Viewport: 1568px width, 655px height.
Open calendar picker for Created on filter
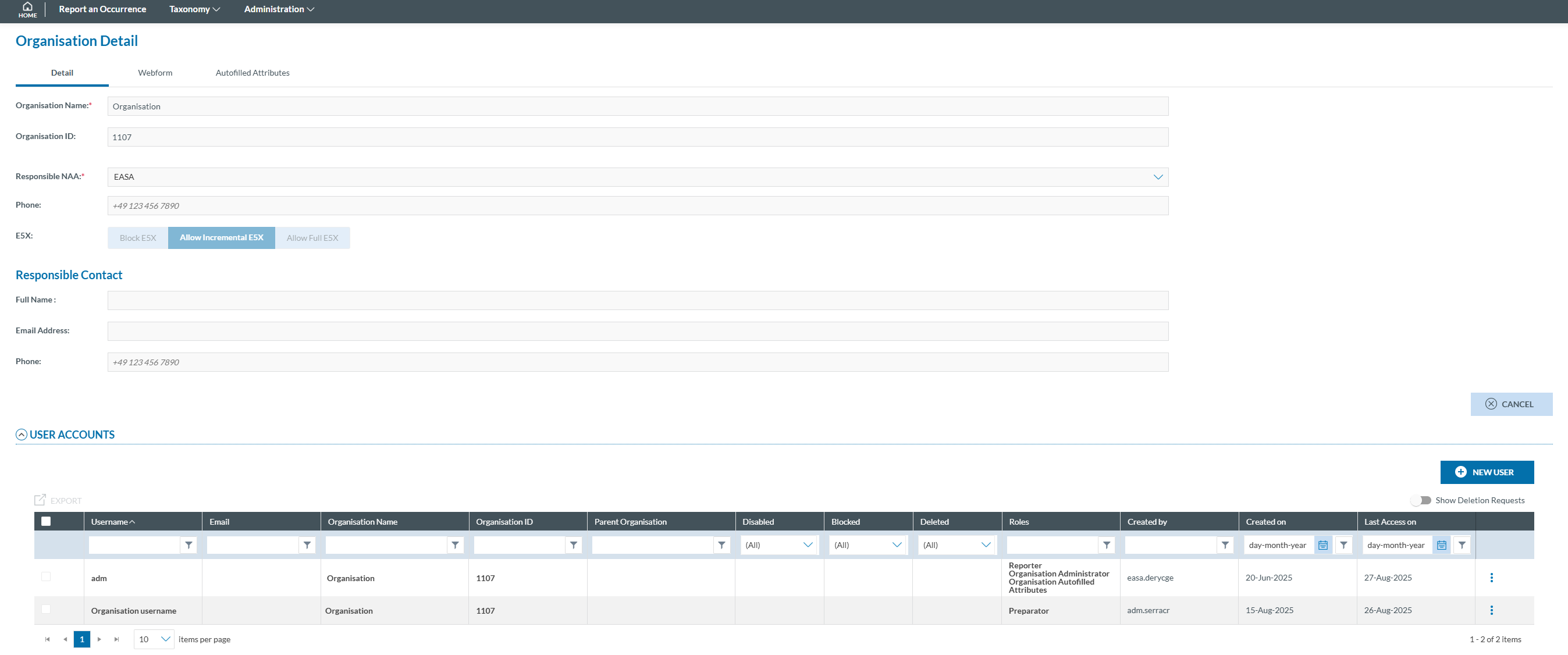(1322, 545)
